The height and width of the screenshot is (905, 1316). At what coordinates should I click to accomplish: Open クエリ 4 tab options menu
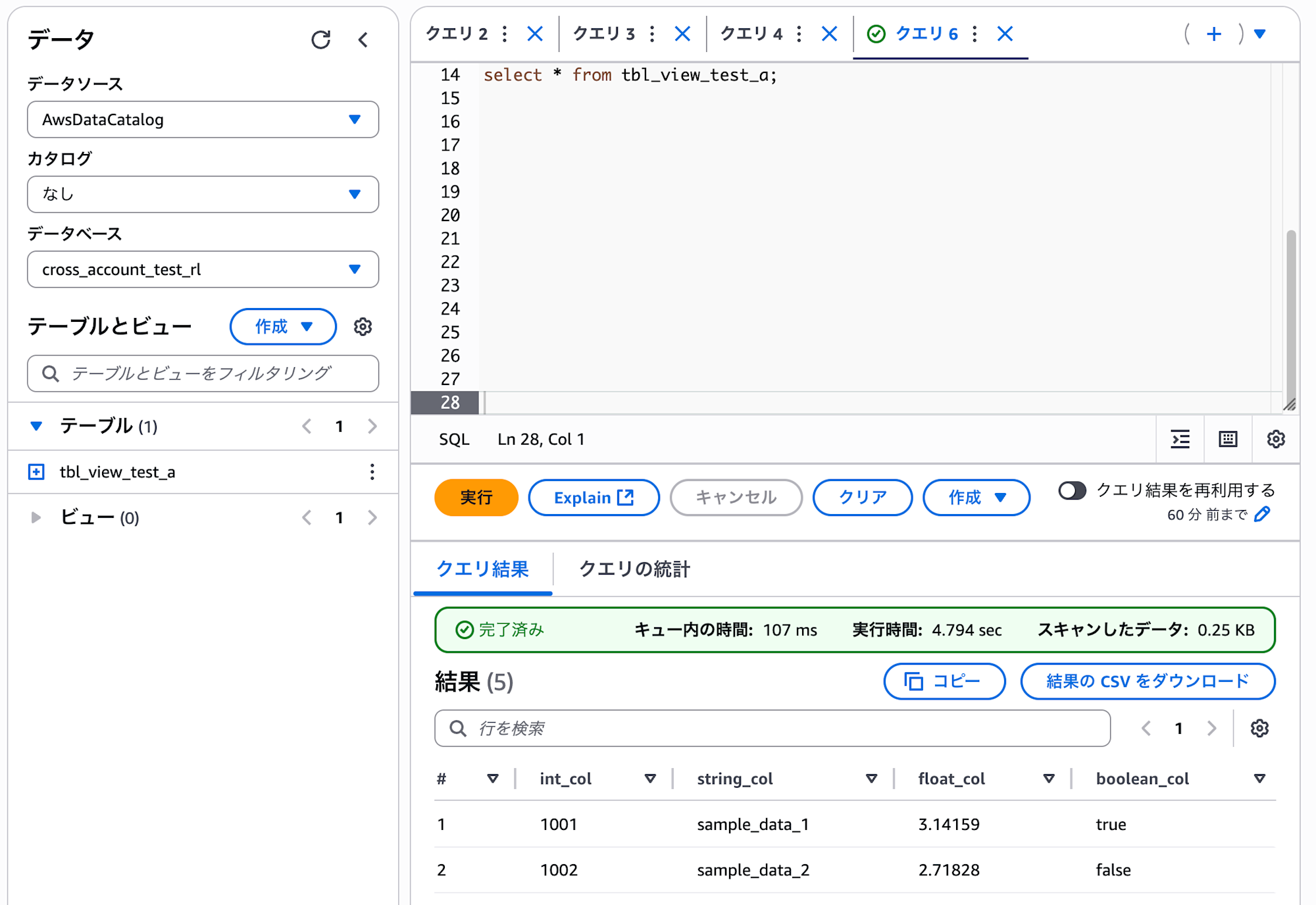[x=799, y=34]
